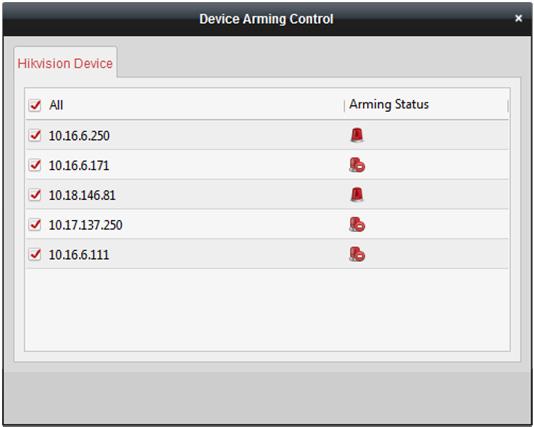Toggle the checkbox for device 10.18.146.81
Screen dimensions: 534x427
[x=35, y=195]
